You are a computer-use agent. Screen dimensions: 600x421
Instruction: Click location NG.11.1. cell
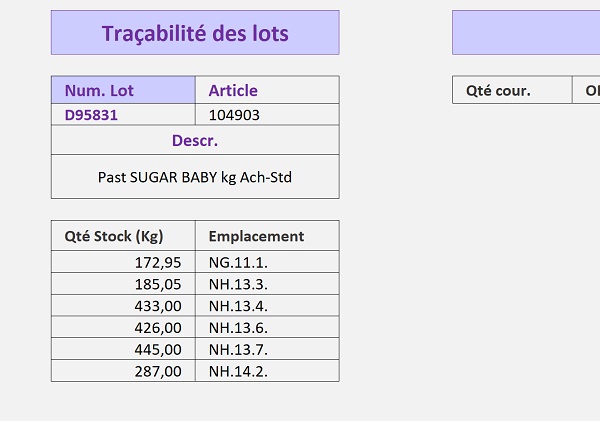[267, 262]
